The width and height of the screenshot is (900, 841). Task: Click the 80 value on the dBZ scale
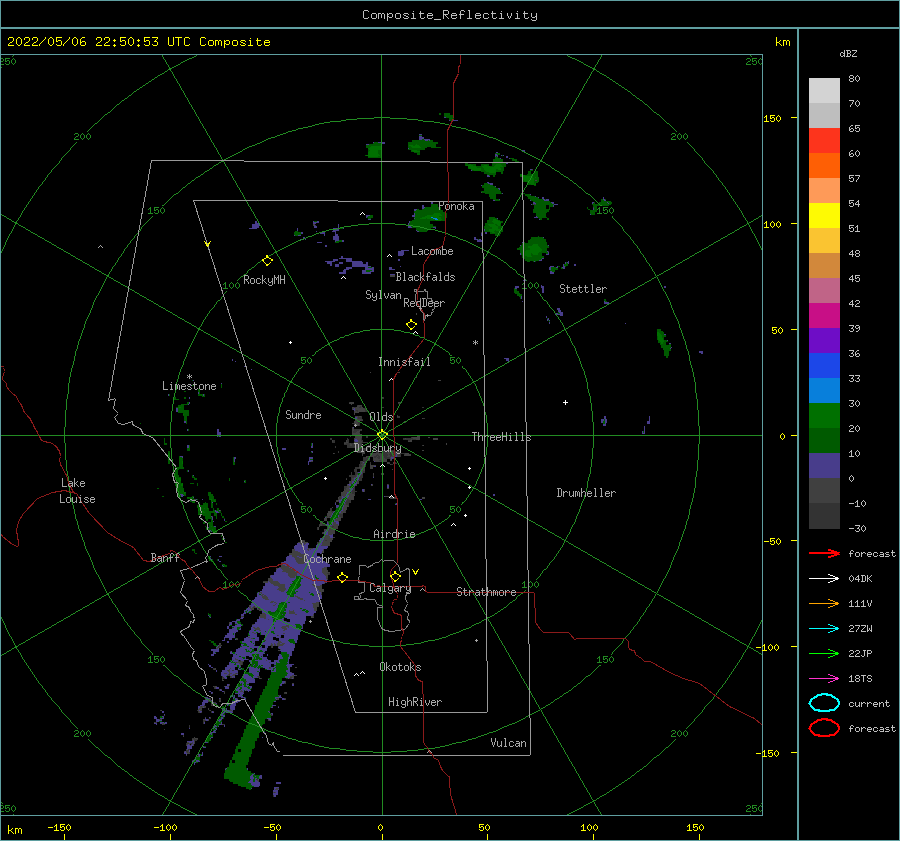pos(854,79)
